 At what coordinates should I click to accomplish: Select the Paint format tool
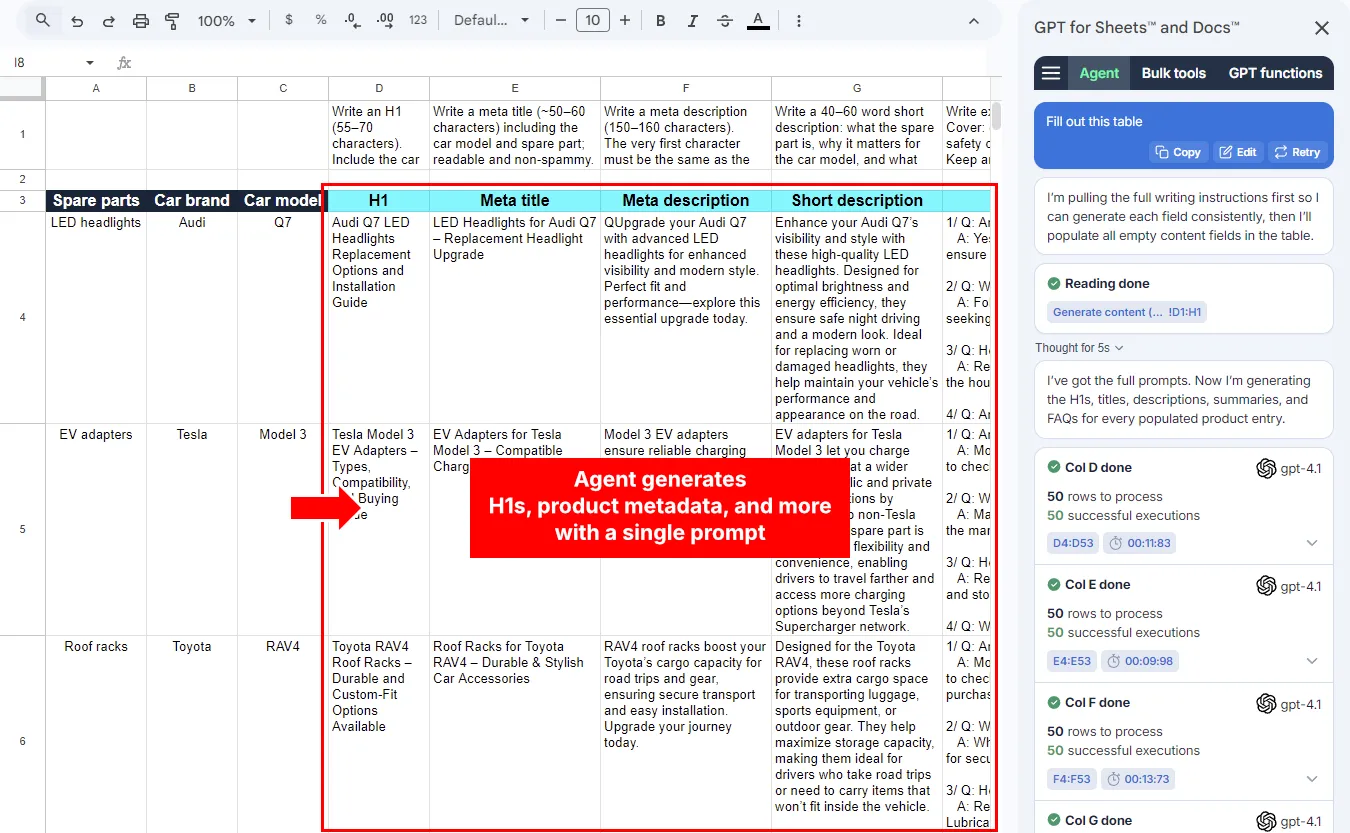[x=170, y=19]
